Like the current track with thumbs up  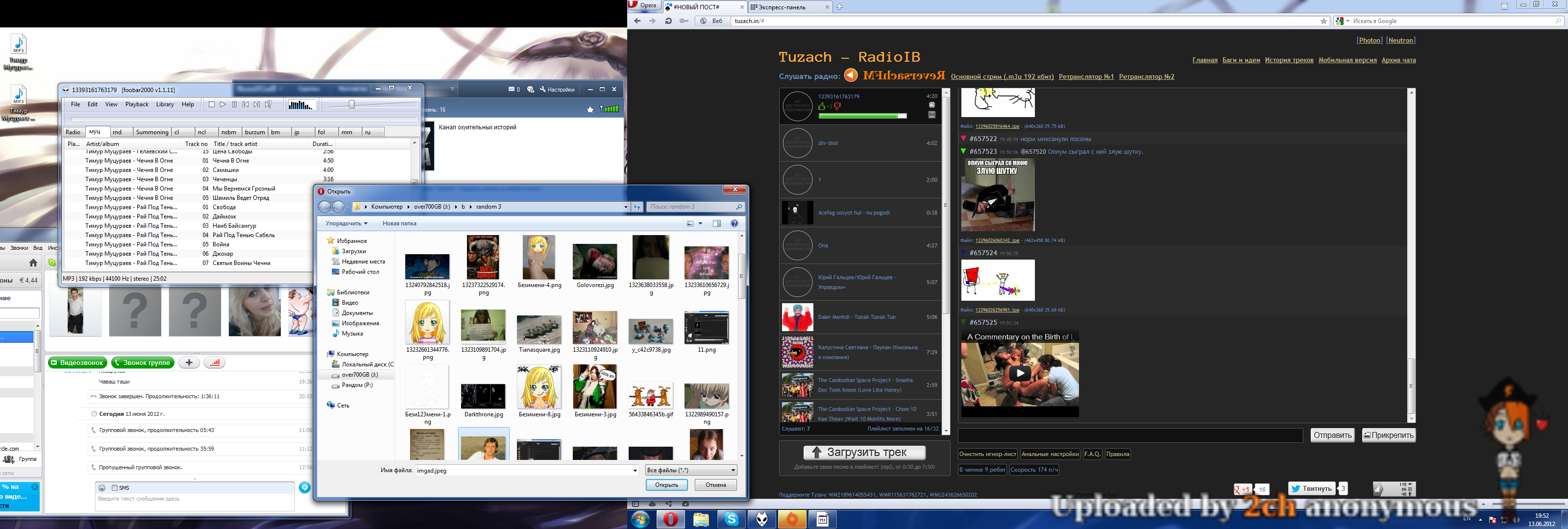pyautogui.click(x=822, y=106)
